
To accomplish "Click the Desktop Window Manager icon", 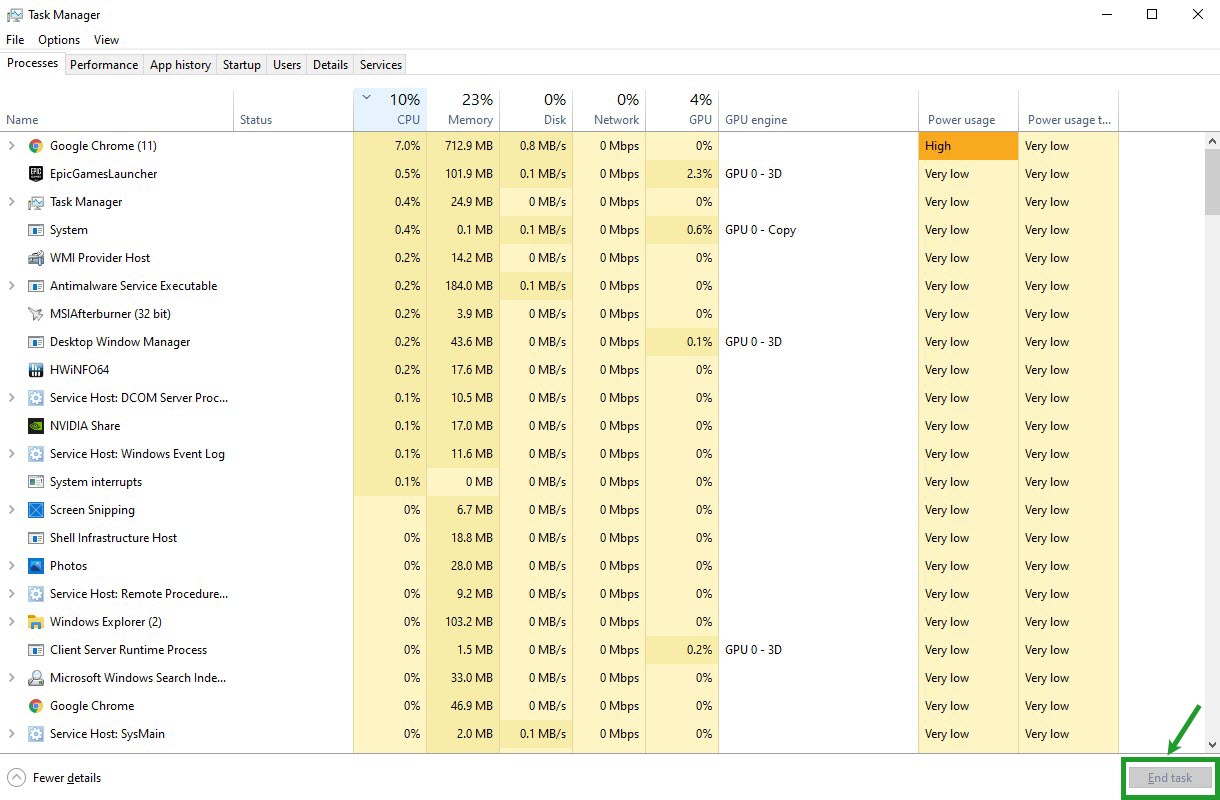I will (x=36, y=342).
